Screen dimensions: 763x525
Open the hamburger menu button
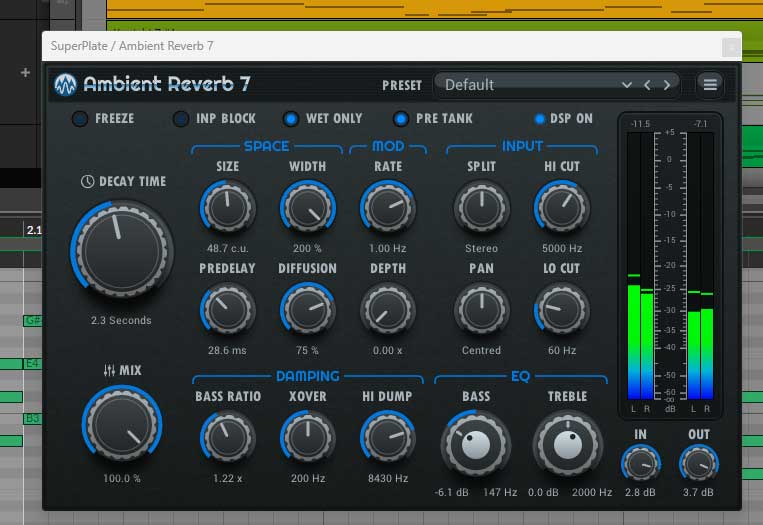point(710,85)
